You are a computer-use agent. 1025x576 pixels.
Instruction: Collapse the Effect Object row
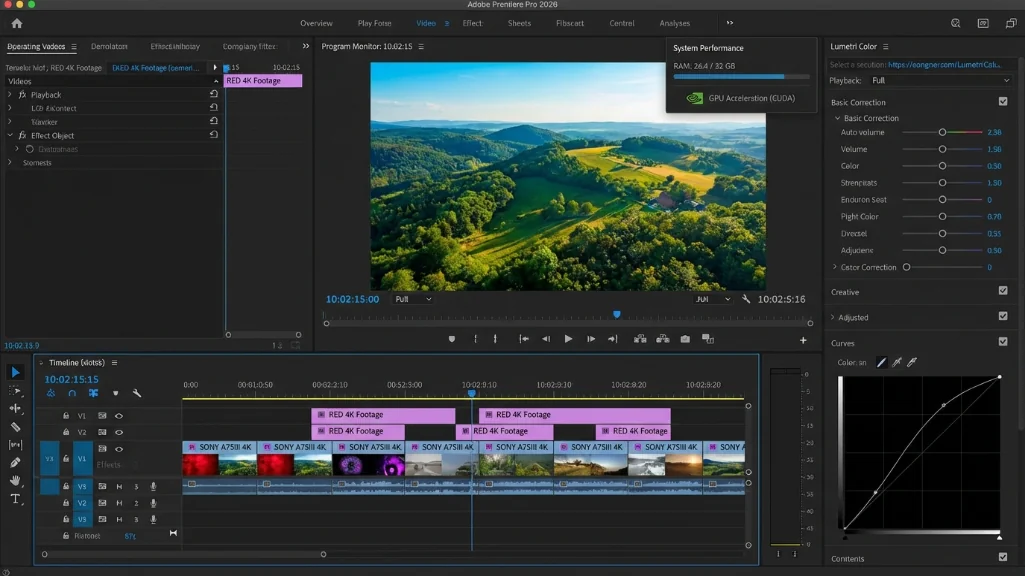(10, 135)
